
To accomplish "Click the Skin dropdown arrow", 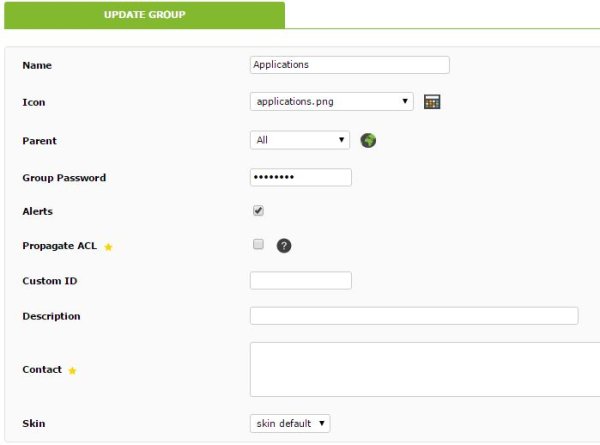I will click(x=322, y=424).
